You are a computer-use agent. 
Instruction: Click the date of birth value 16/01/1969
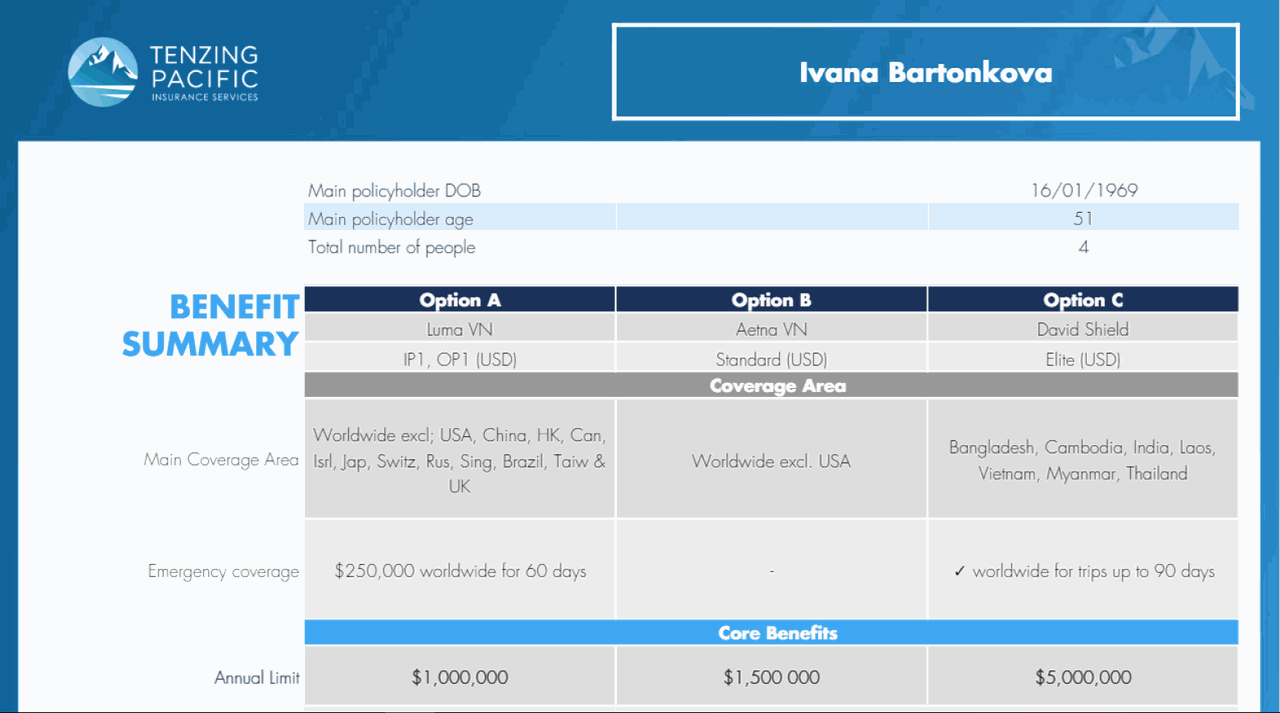pyautogui.click(x=1084, y=190)
